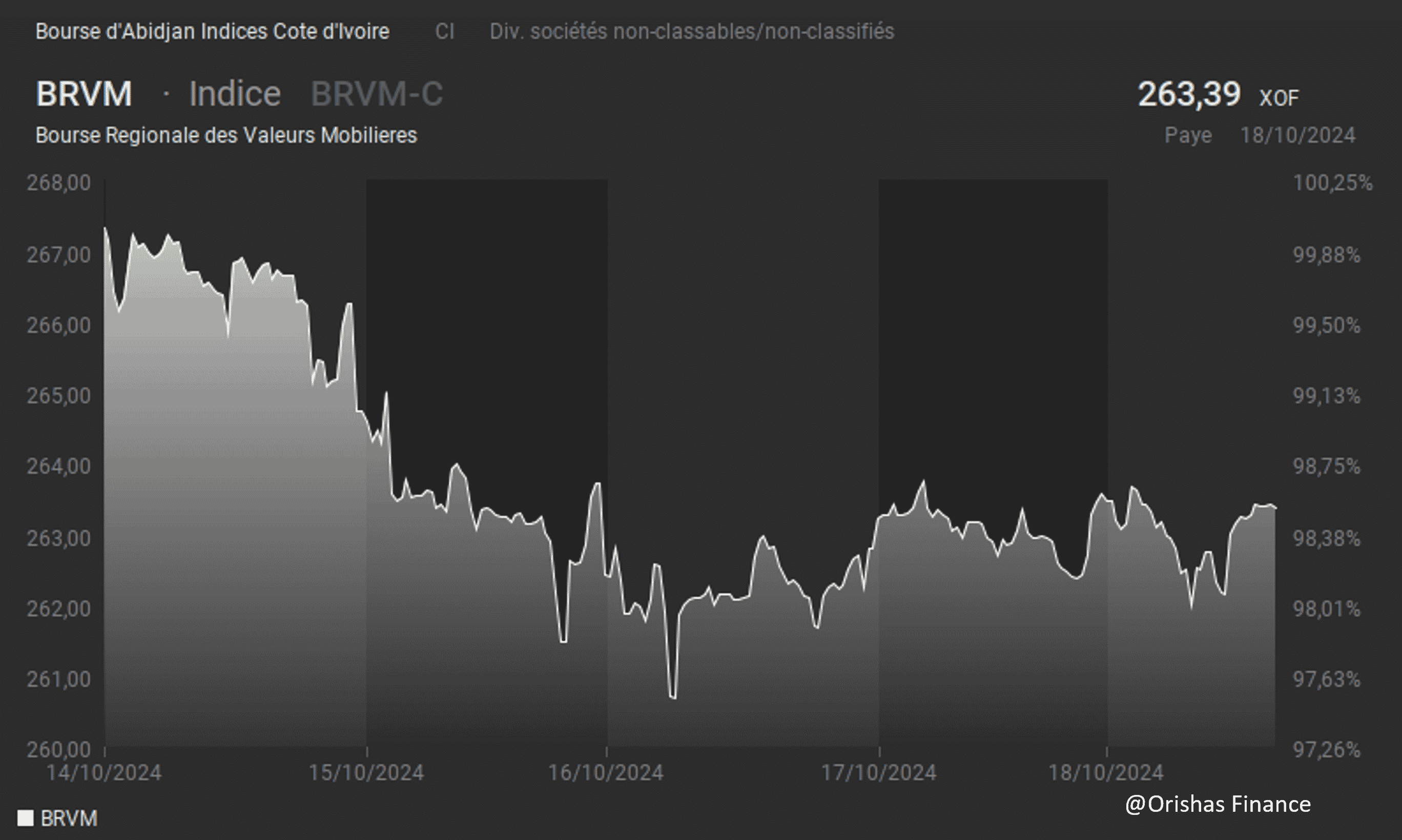Click the 14/10/2024 x-axis date

pyautogui.click(x=104, y=772)
